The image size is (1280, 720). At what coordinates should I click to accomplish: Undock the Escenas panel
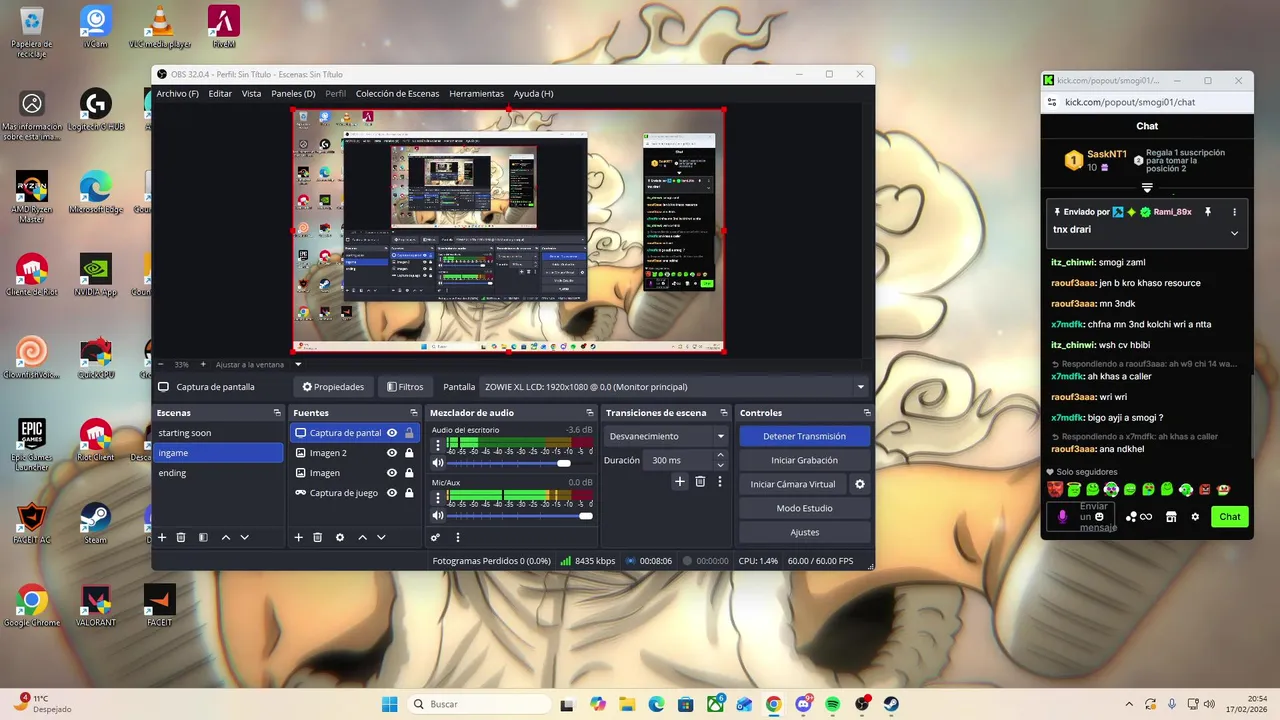point(277,413)
